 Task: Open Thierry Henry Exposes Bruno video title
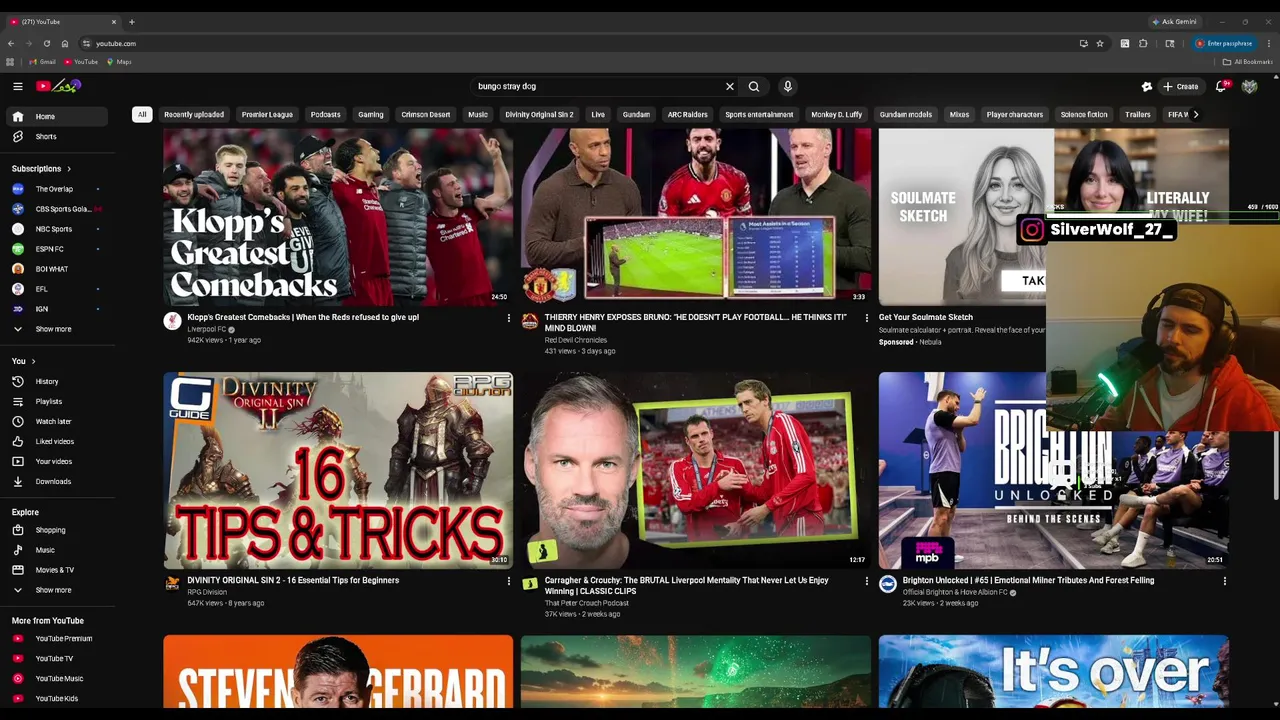[696, 323]
